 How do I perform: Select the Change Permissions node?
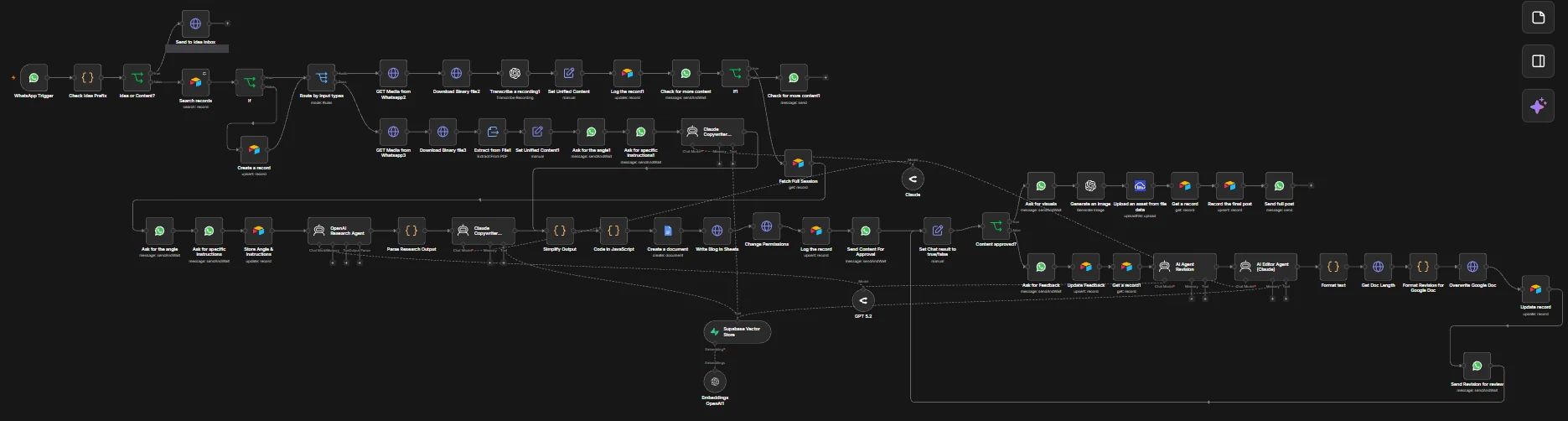pyautogui.click(x=766, y=226)
